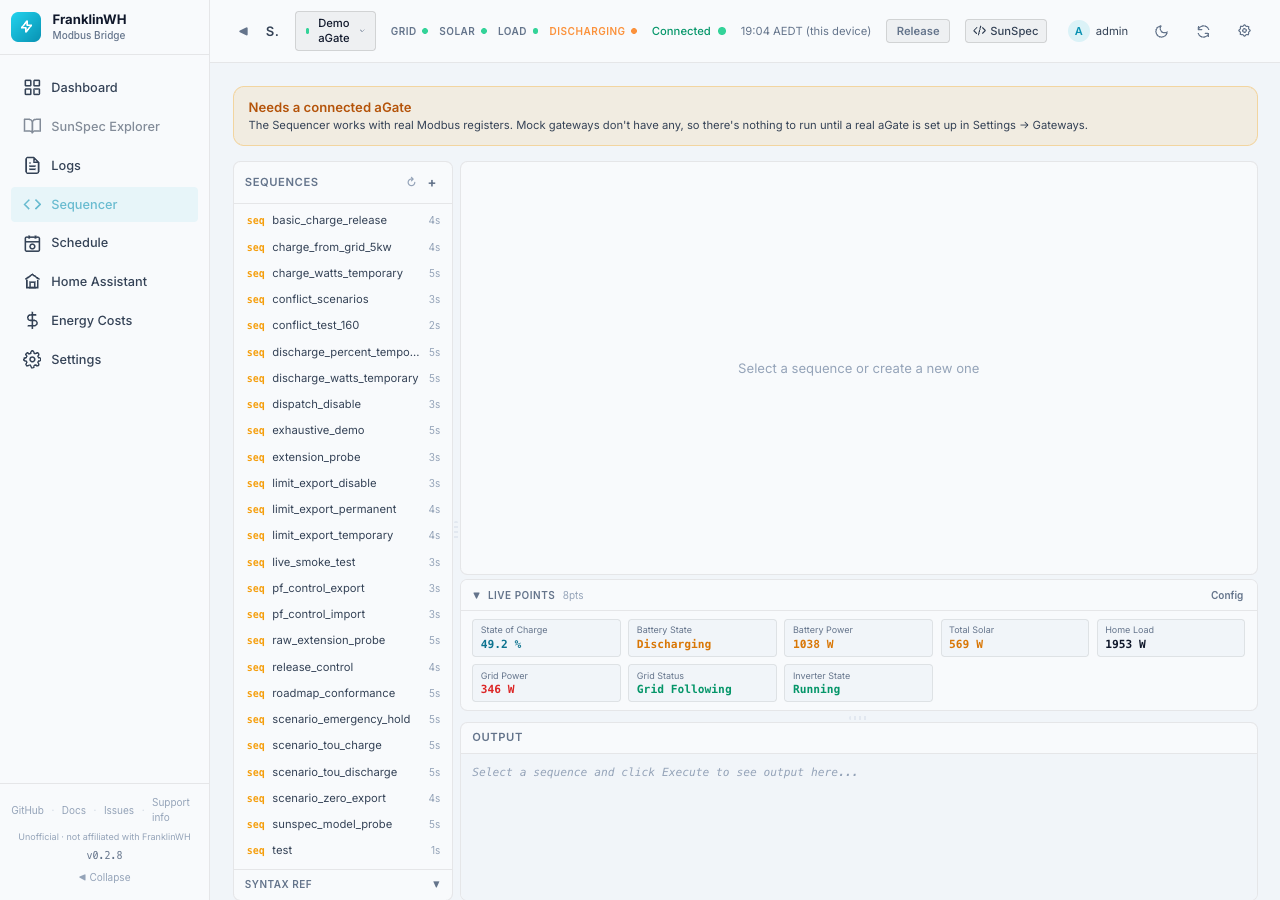
Task: Open top bar settings gear icon
Action: click(1245, 31)
